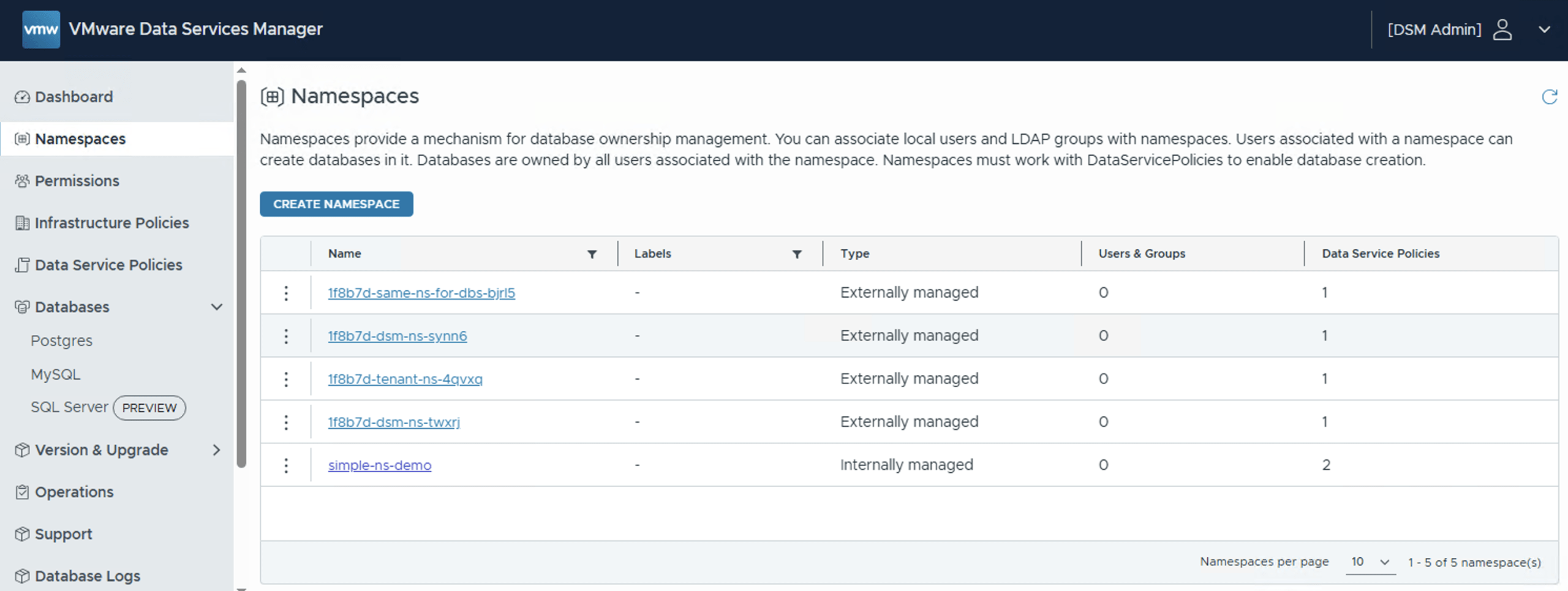Click the Create Namespace button
The image size is (1568, 591).
336,204
